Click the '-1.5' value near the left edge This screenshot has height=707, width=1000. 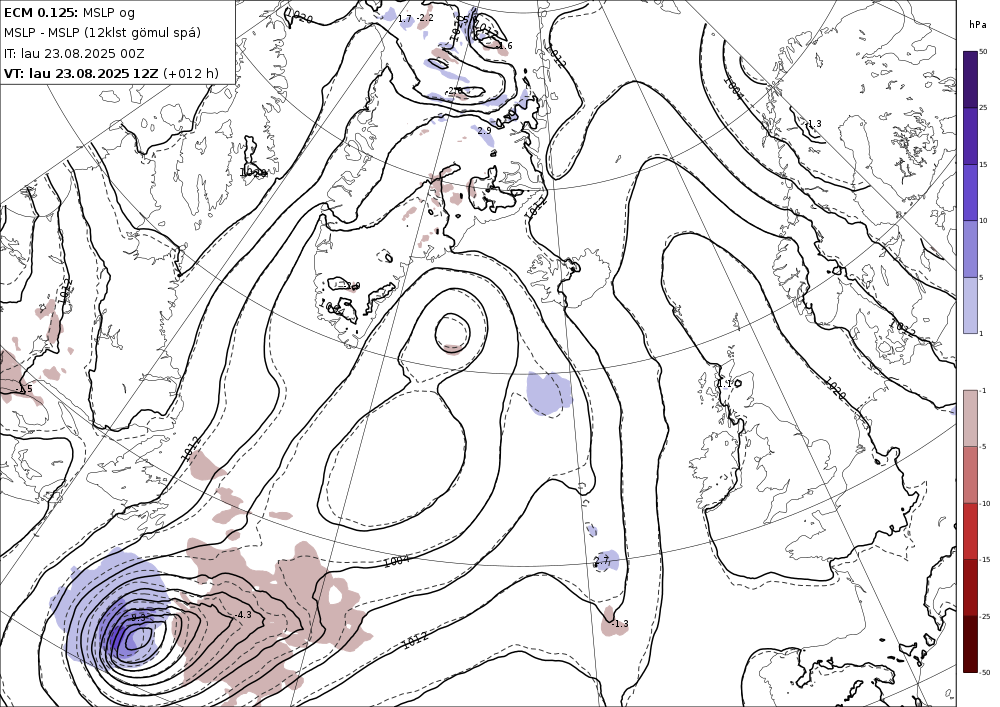click(24, 389)
